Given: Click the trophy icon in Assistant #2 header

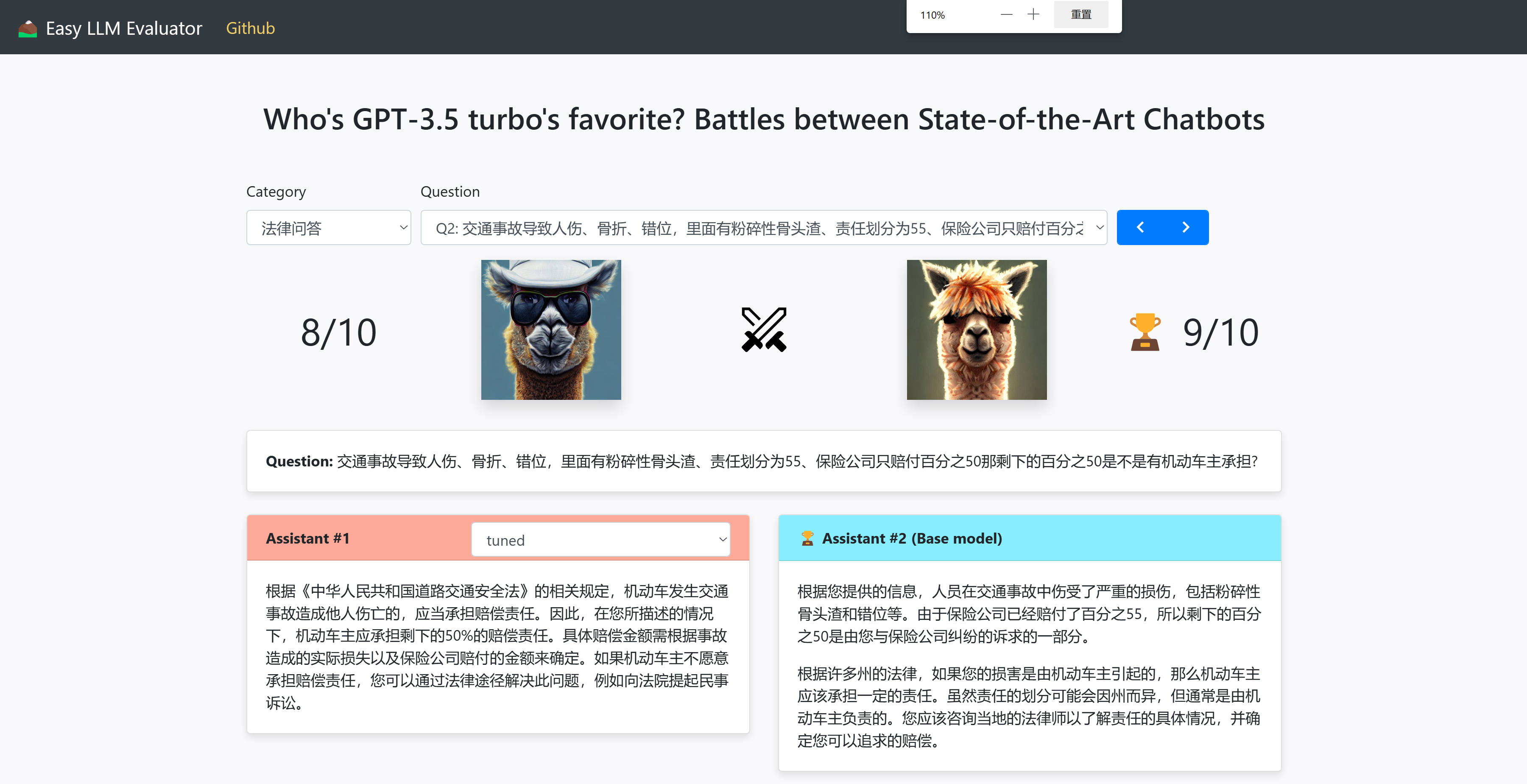Looking at the screenshot, I should click(807, 538).
